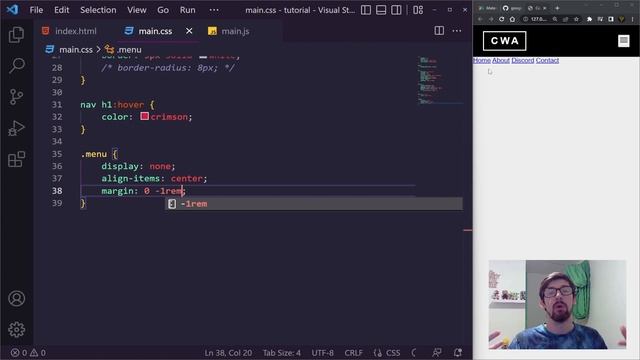Open the Explorer view in activity bar
Image resolution: width=640 pixels, height=360 pixels.
click(x=16, y=35)
